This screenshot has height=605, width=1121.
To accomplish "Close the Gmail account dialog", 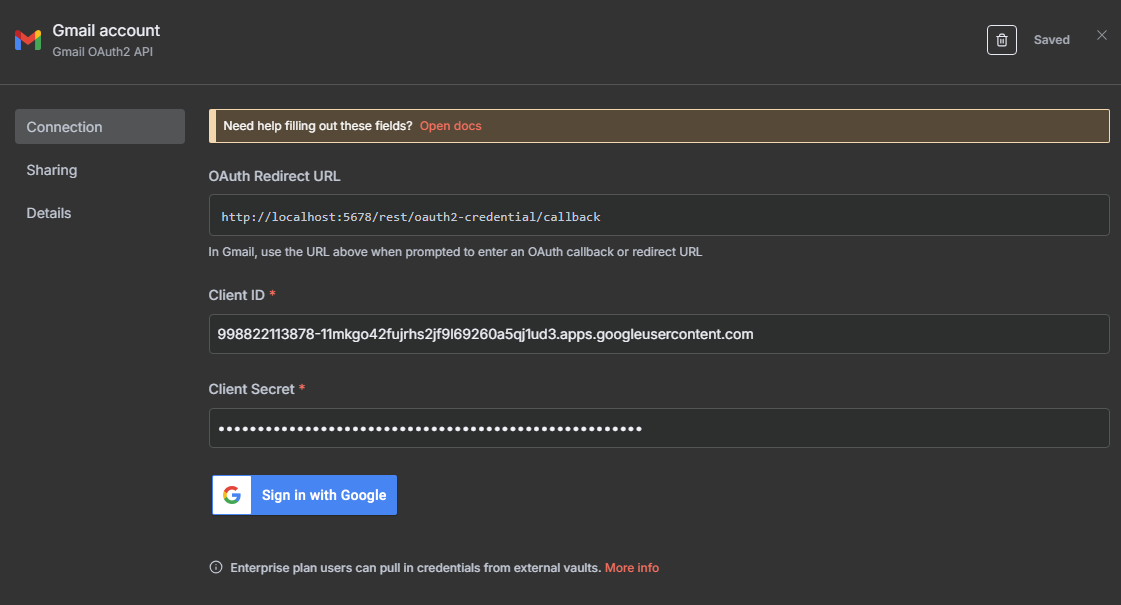I will tap(1102, 35).
